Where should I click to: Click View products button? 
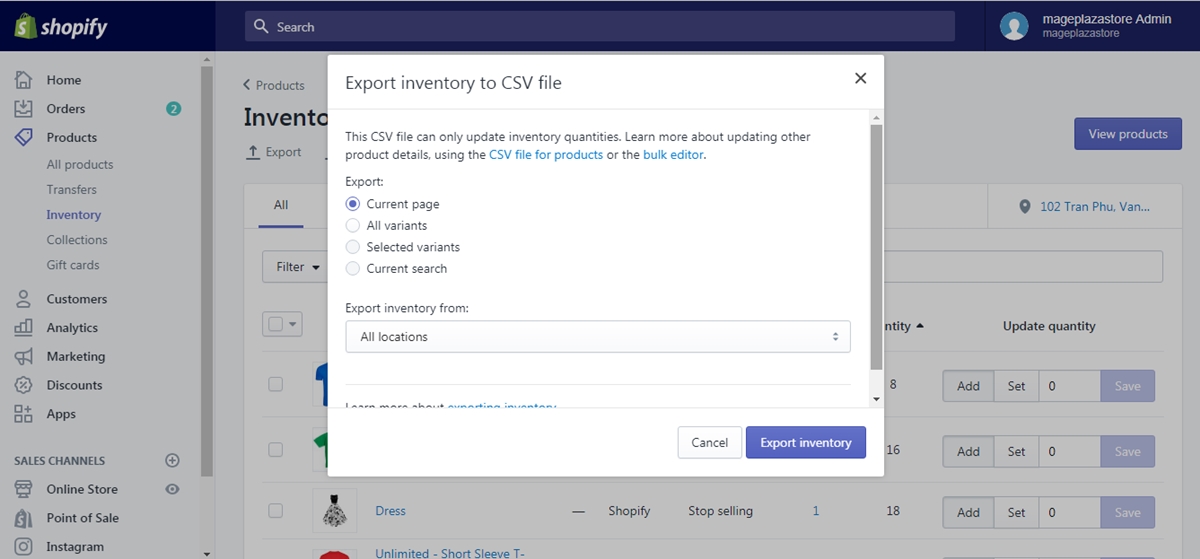1128,134
